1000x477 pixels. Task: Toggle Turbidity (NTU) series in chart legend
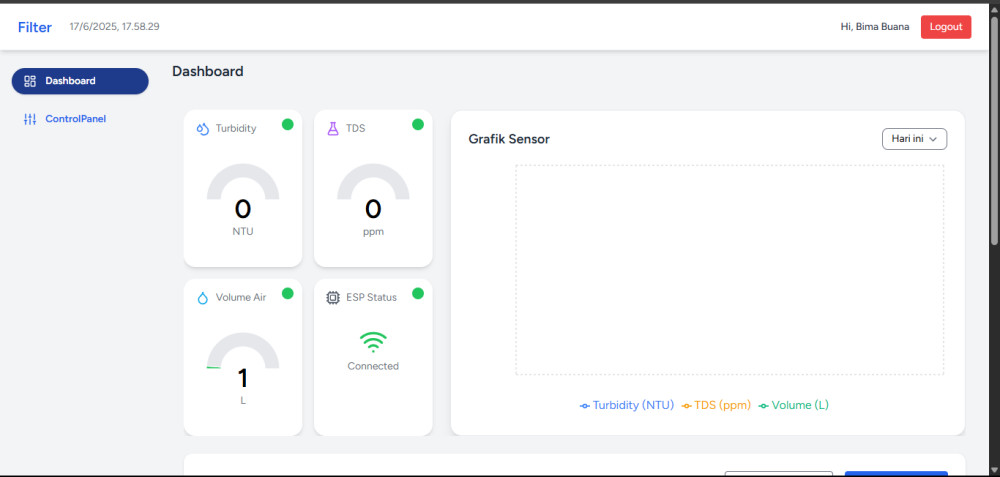pyautogui.click(x=627, y=406)
